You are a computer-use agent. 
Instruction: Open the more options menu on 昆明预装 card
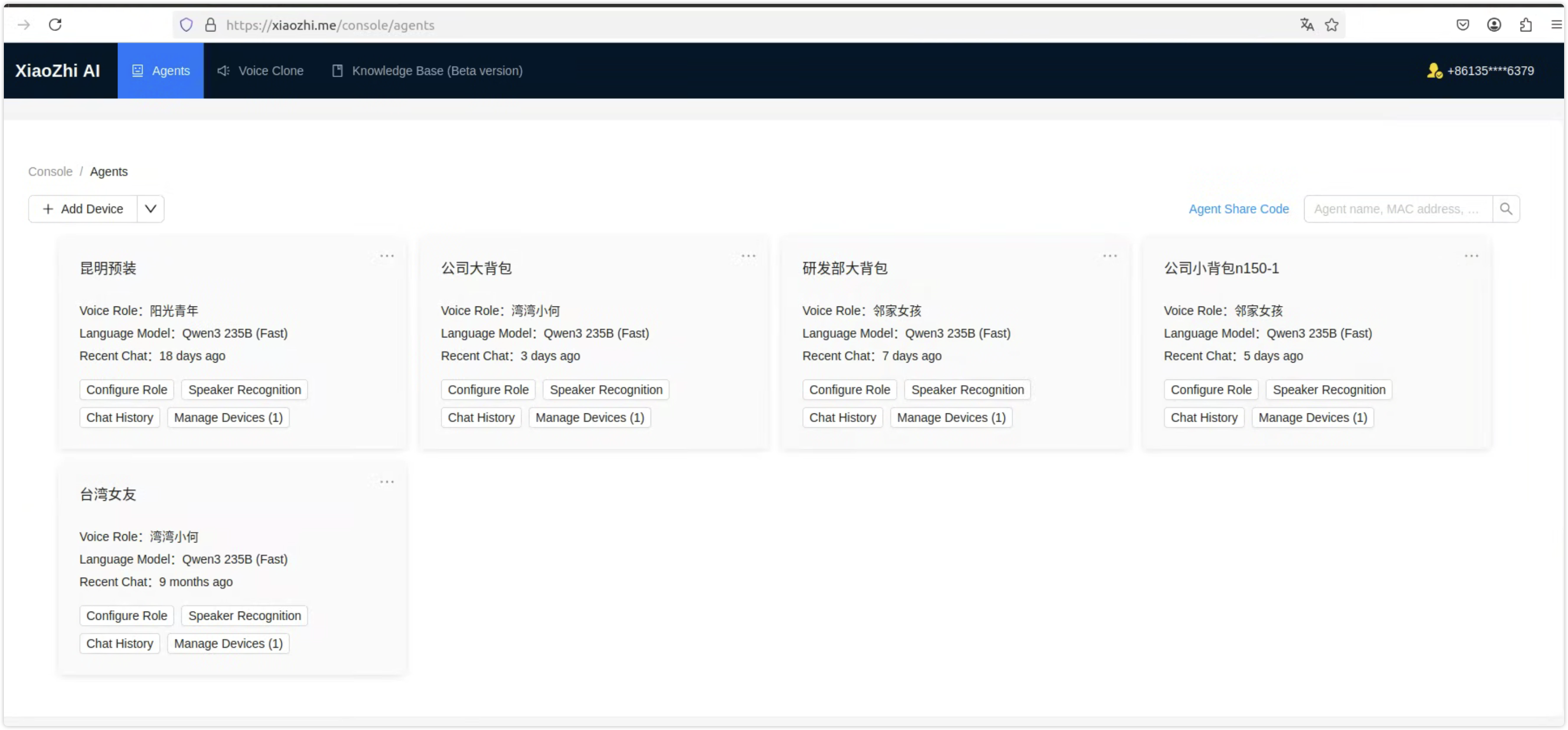point(387,256)
